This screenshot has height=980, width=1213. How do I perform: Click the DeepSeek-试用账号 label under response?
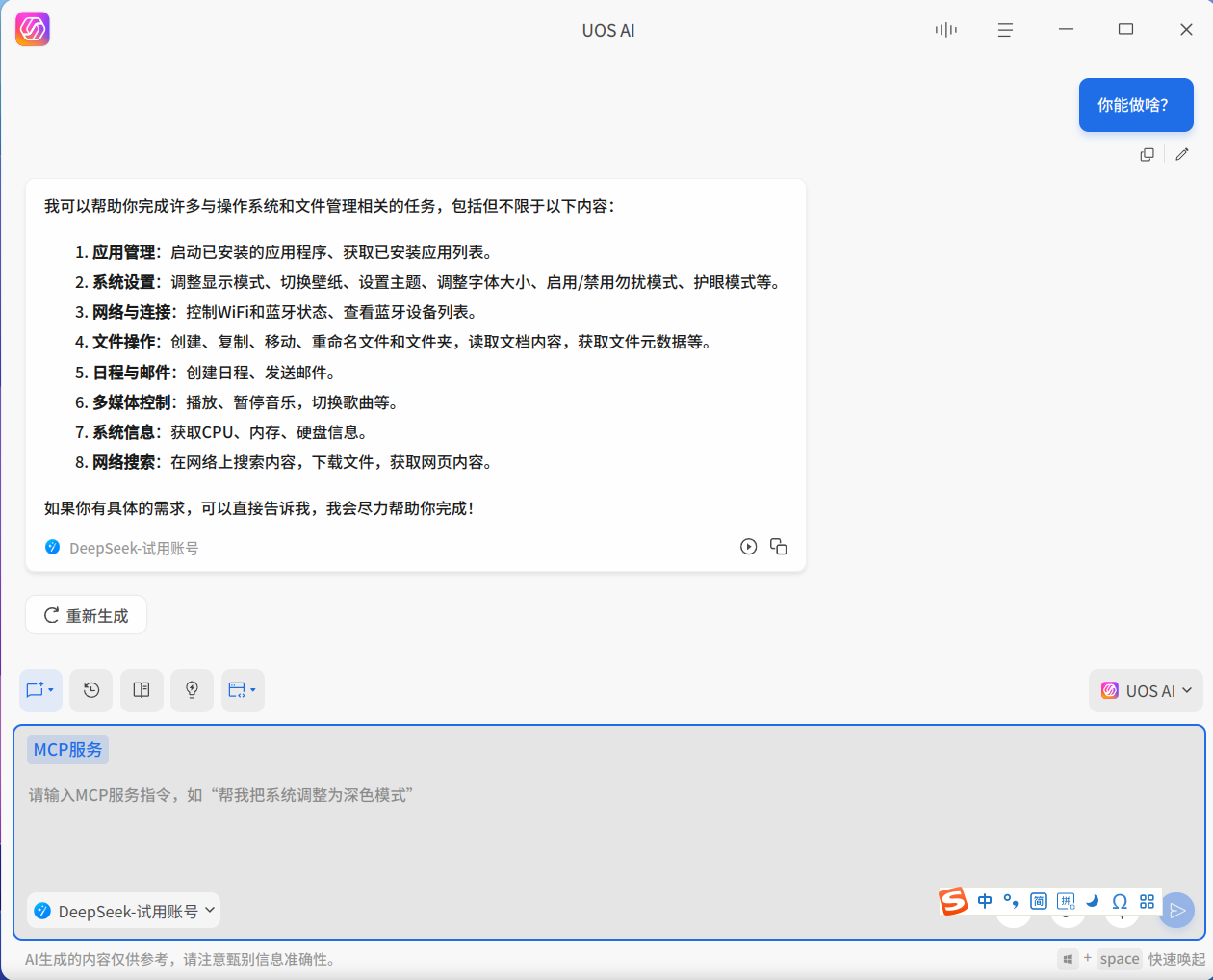pyautogui.click(x=134, y=548)
